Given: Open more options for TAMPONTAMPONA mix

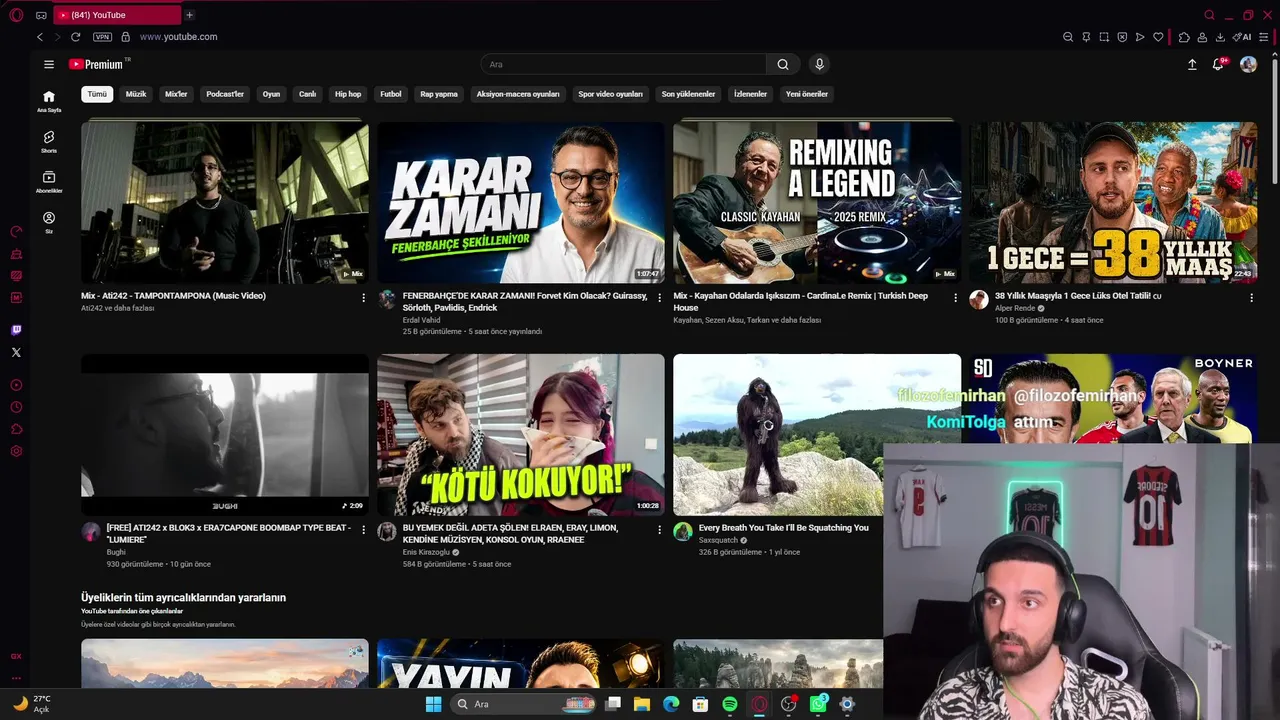Looking at the screenshot, I should (x=363, y=298).
